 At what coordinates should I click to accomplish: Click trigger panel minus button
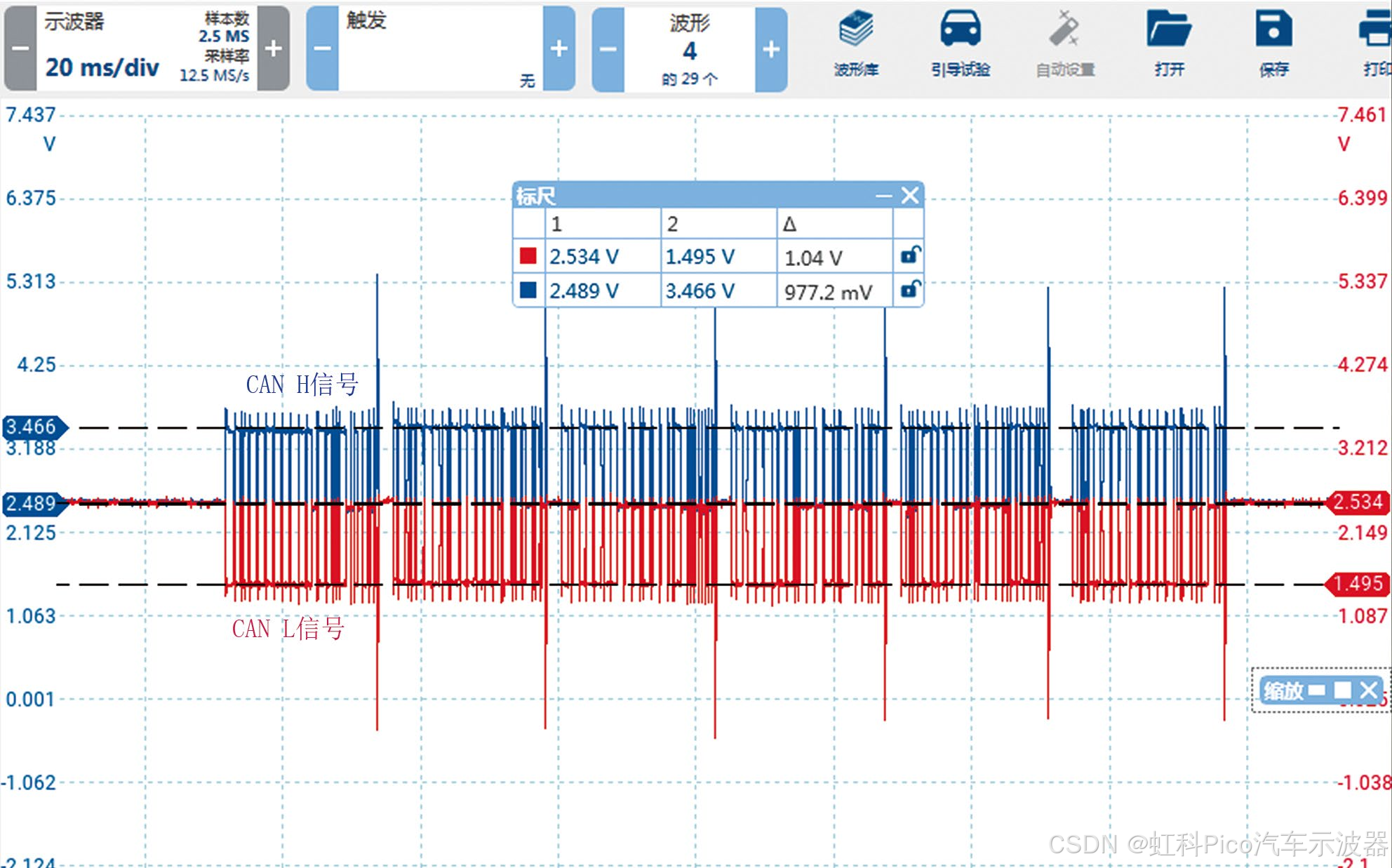coord(322,48)
